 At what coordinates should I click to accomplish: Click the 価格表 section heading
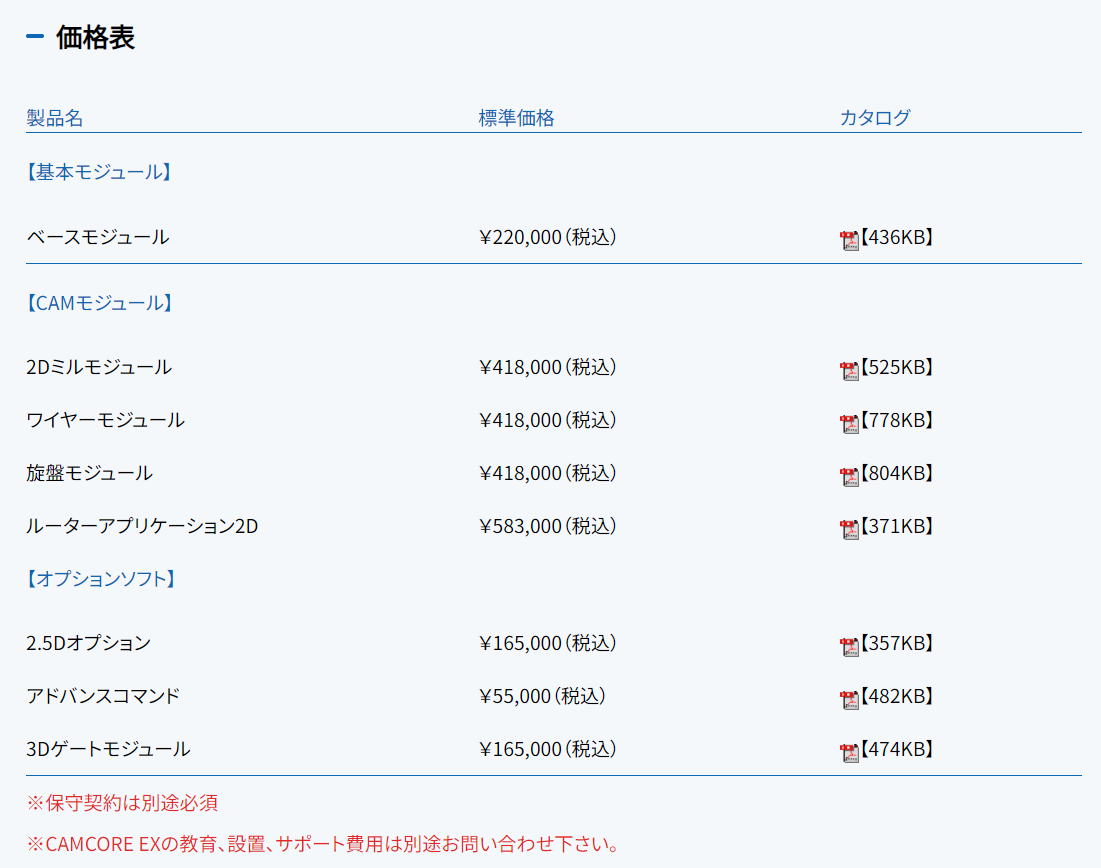95,38
